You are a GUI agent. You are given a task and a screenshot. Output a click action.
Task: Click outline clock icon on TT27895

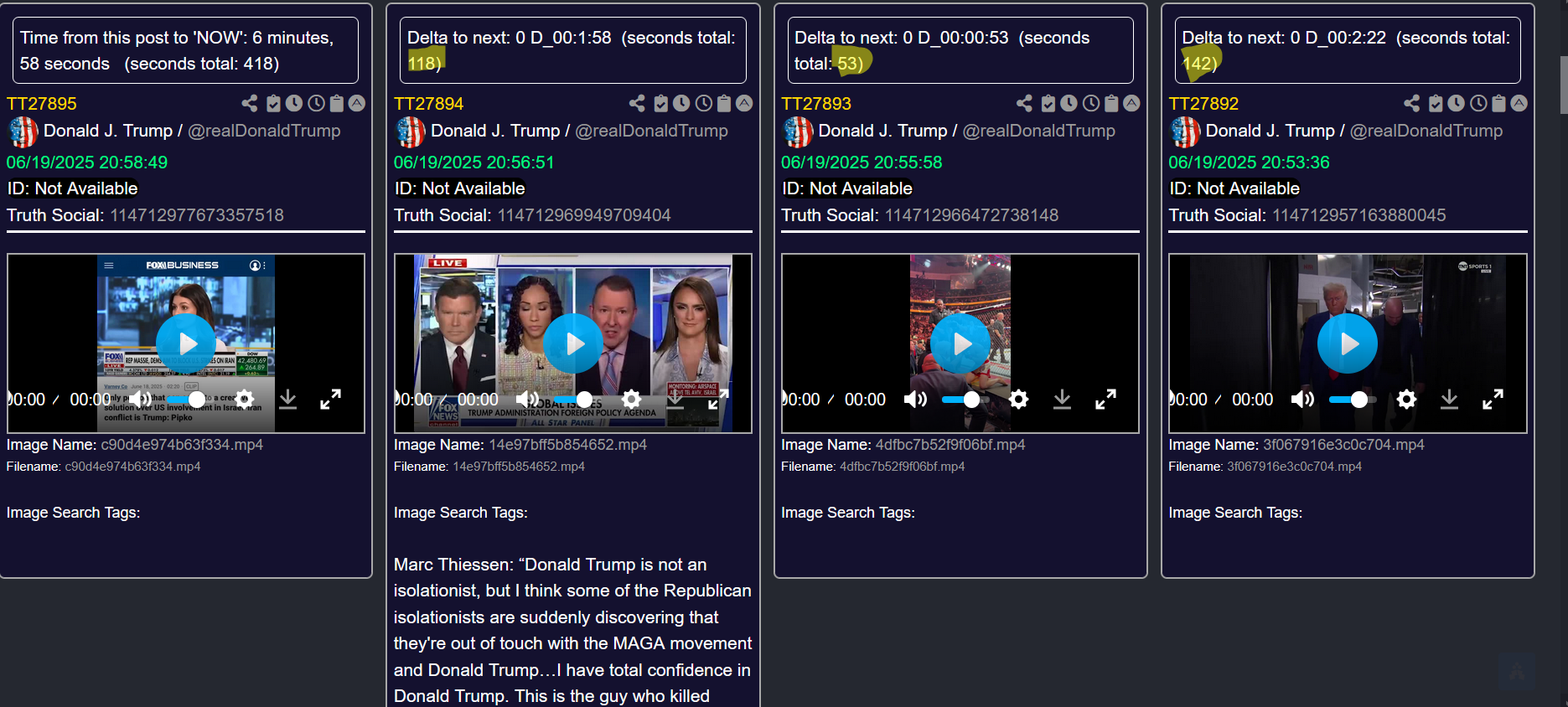(316, 103)
